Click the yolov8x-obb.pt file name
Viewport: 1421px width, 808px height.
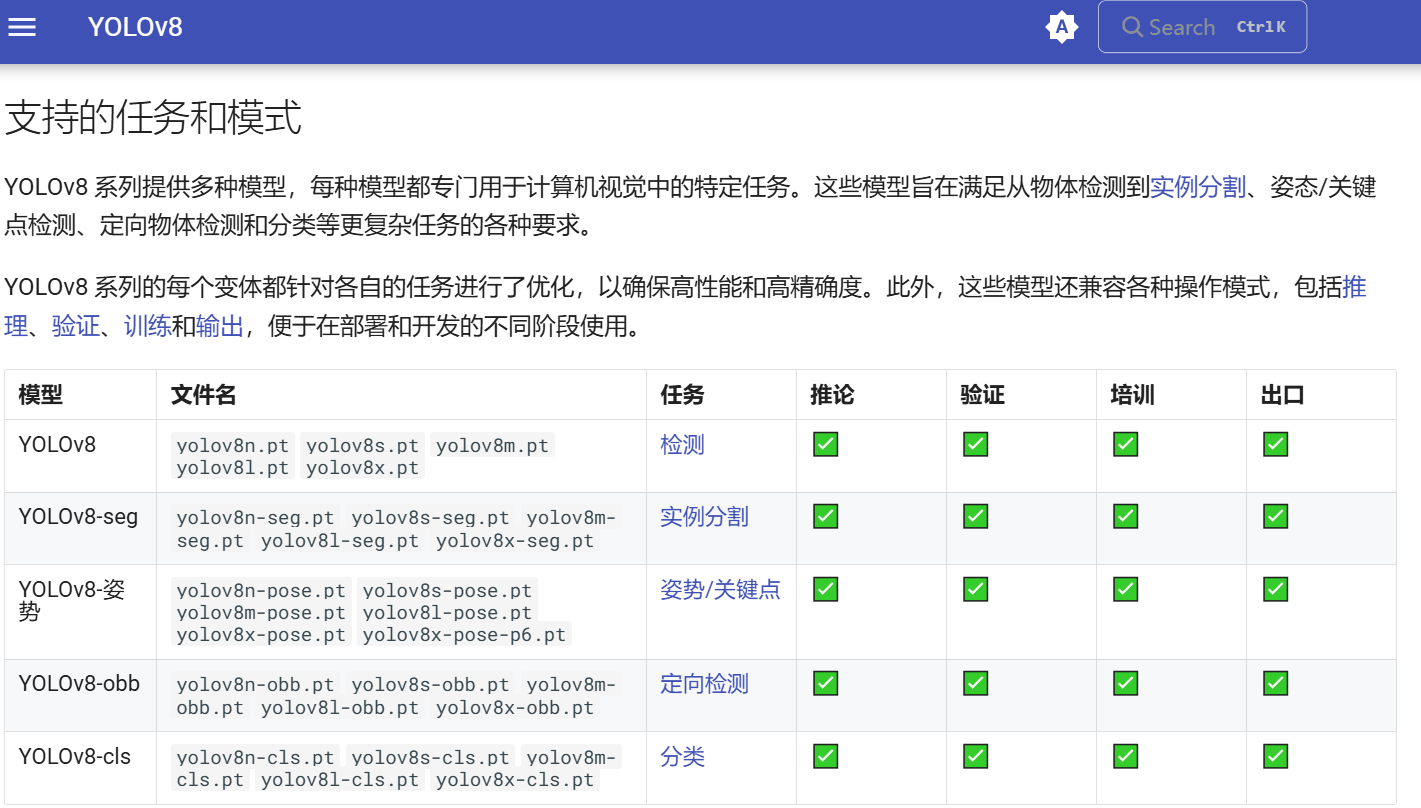(x=515, y=708)
